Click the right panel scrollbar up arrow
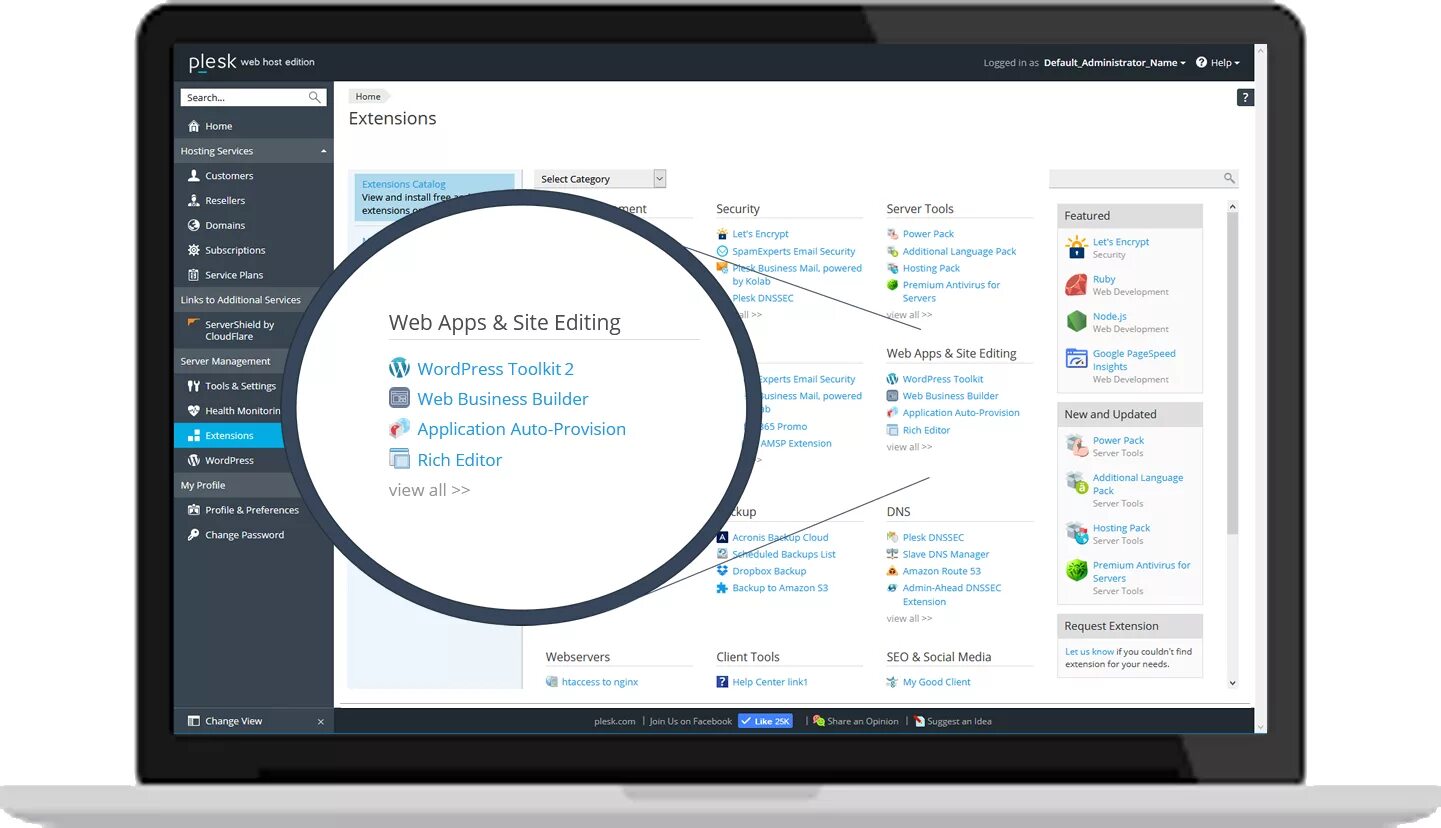This screenshot has height=828, width=1441. (x=1232, y=207)
